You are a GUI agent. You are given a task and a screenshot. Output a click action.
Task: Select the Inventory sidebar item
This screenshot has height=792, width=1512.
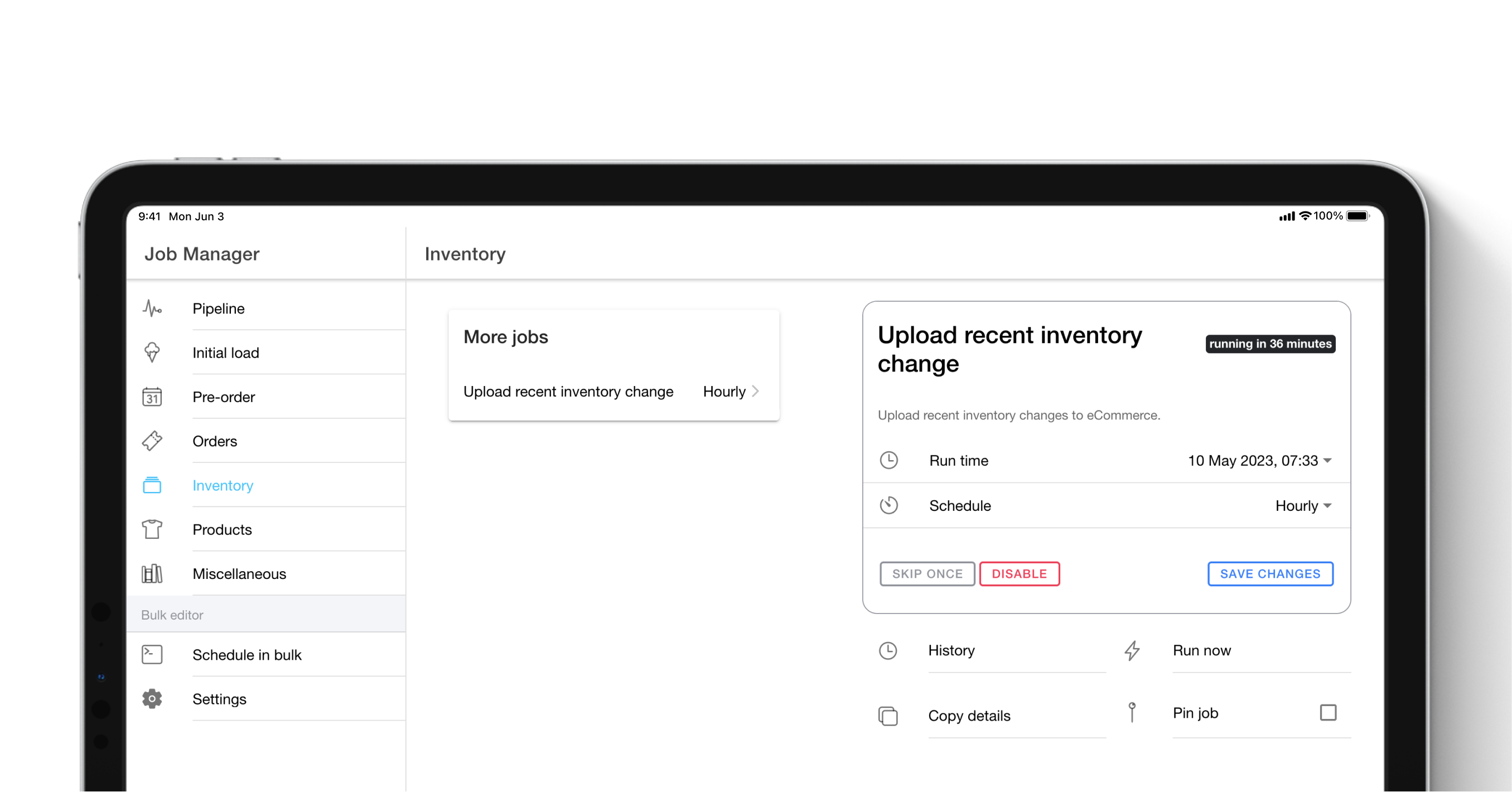[x=267, y=485]
